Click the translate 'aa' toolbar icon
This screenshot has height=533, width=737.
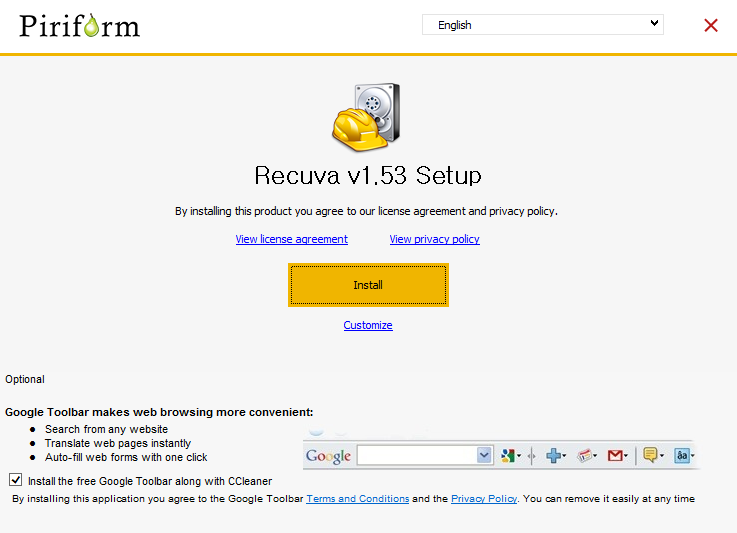(x=682, y=455)
